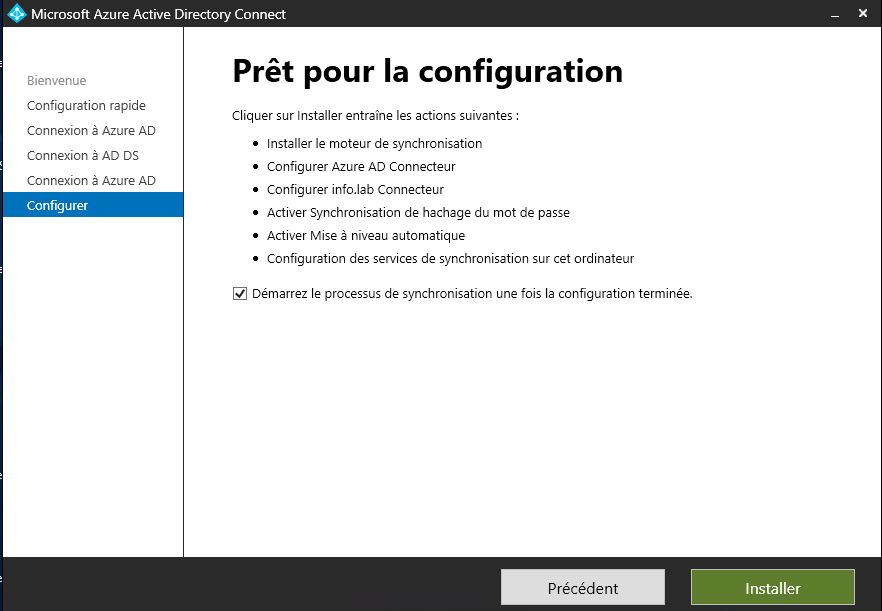The image size is (882, 611).
Task: Click the Azure AD Connect logo icon
Action: click(x=17, y=14)
